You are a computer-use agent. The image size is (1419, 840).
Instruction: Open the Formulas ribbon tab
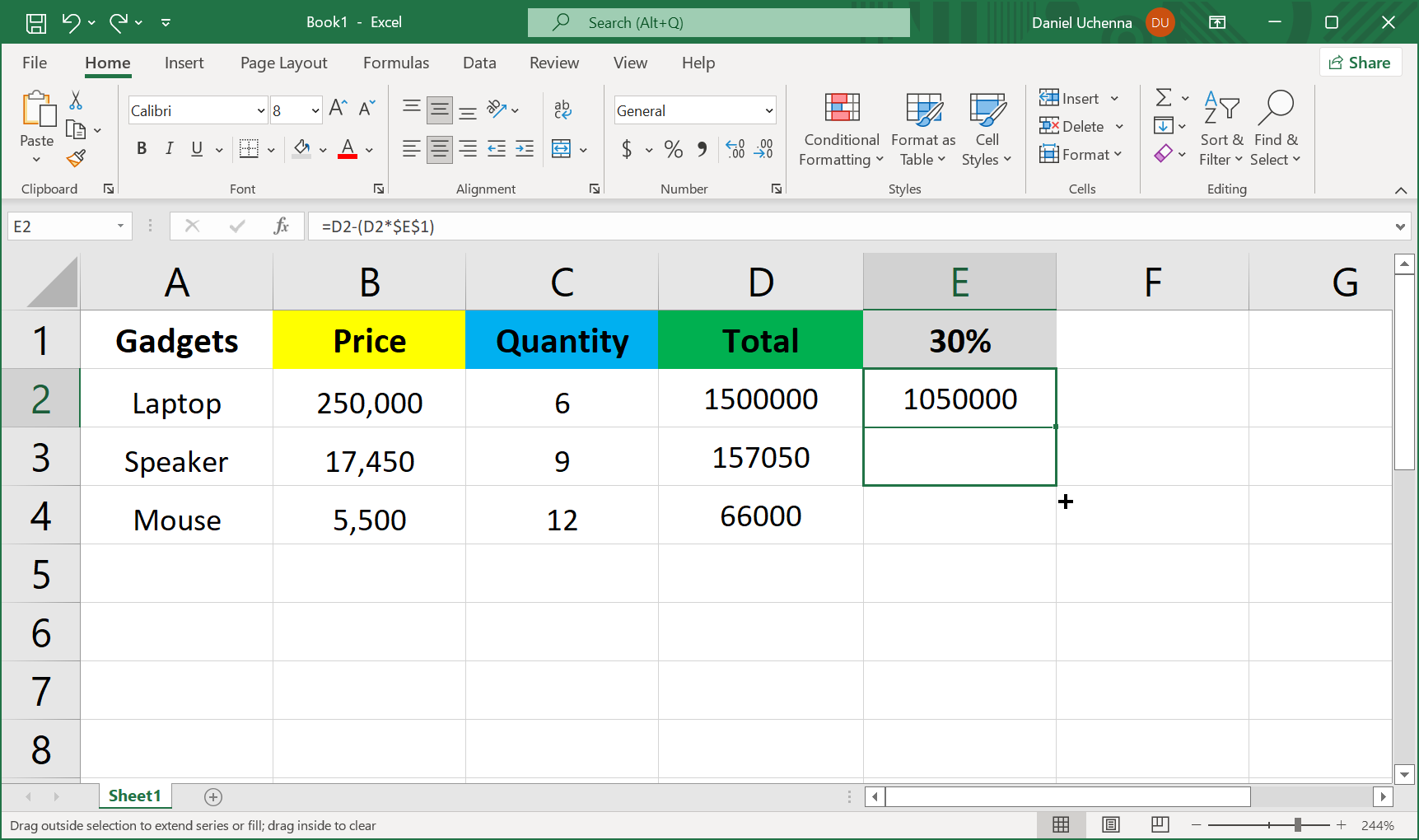click(x=395, y=63)
